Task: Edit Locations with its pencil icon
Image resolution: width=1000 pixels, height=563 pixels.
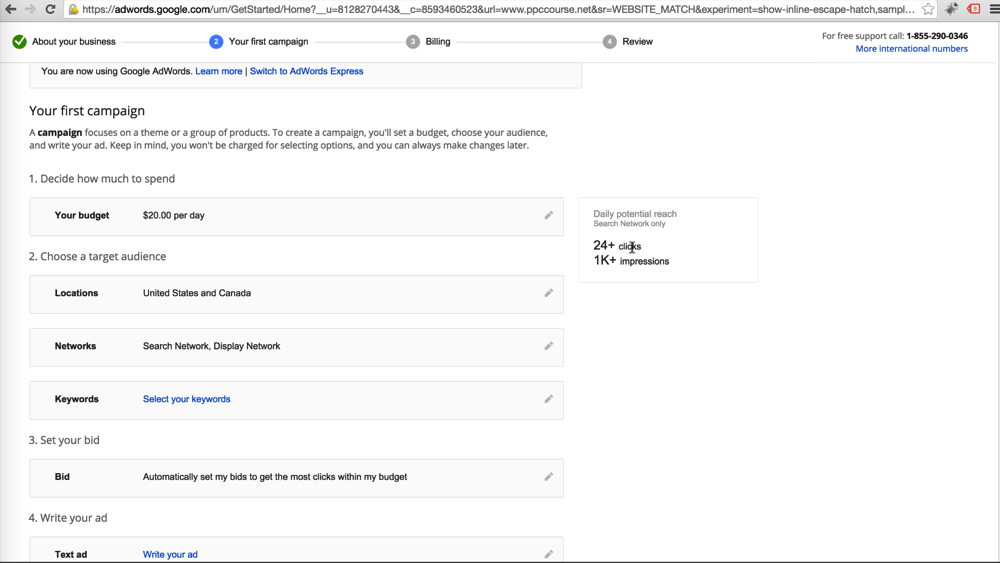Action: [x=548, y=293]
